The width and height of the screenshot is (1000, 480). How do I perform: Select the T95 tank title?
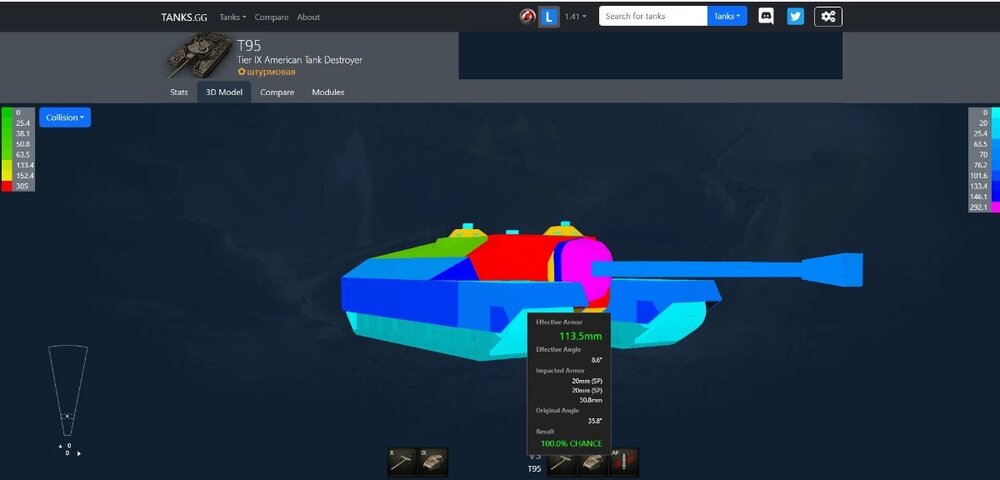[x=249, y=46]
